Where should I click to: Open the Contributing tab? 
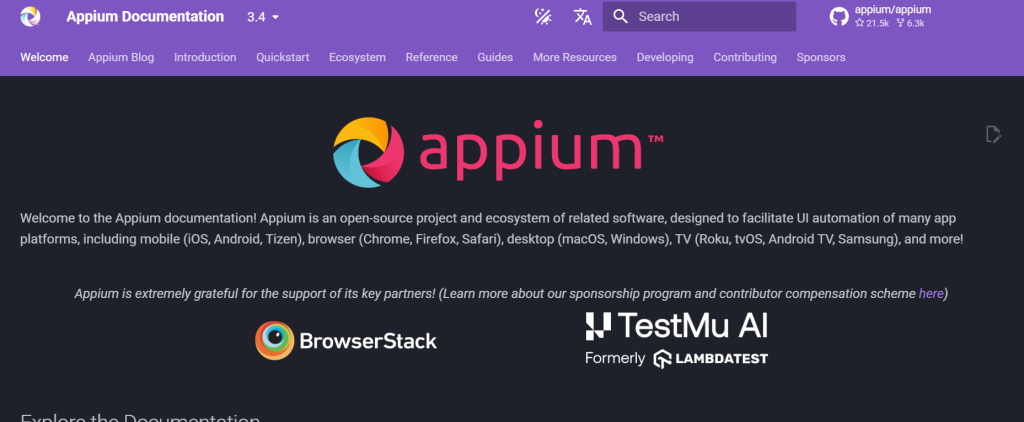[745, 57]
